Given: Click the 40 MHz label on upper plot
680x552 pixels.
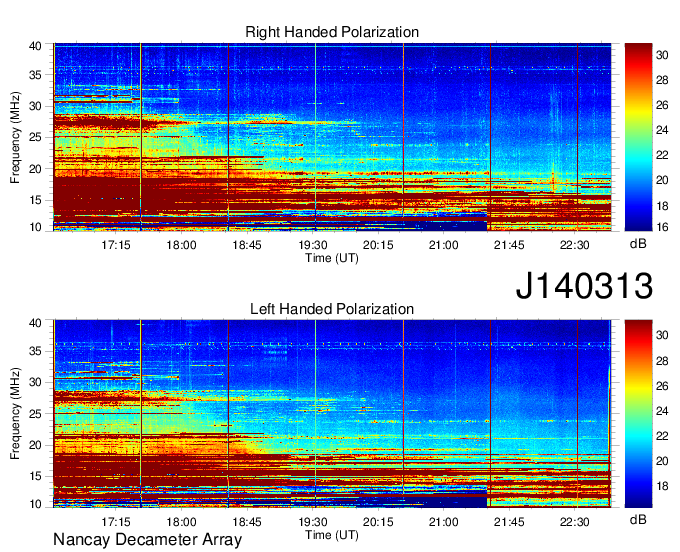Looking at the screenshot, I should (x=36, y=46).
